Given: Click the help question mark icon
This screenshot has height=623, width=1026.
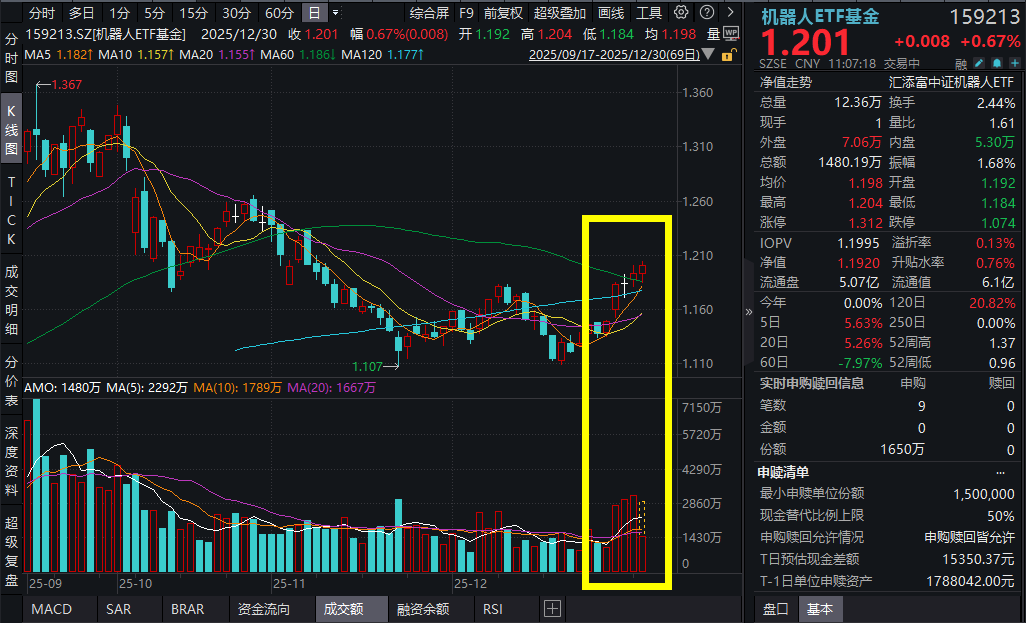Looking at the screenshot, I should [707, 13].
